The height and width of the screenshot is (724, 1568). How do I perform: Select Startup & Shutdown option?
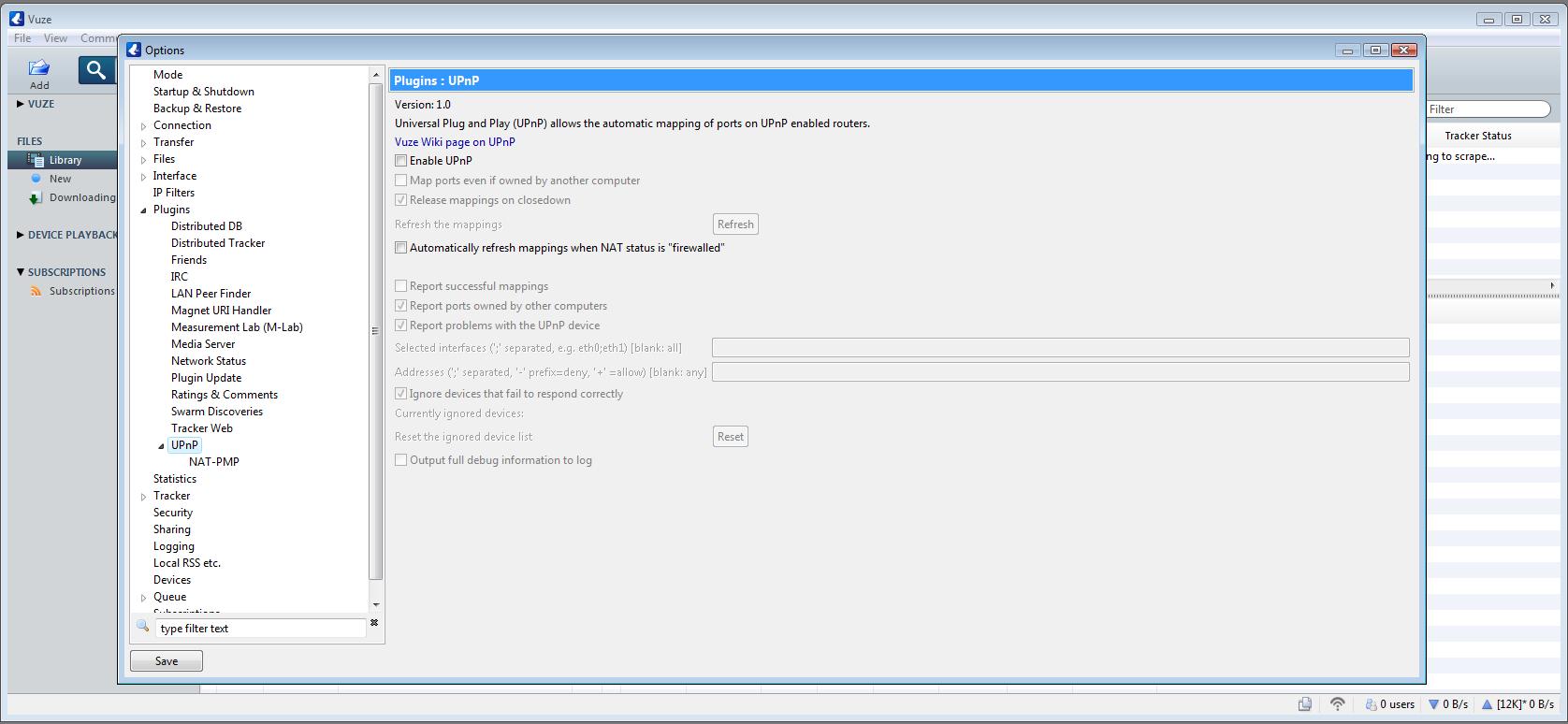point(204,92)
